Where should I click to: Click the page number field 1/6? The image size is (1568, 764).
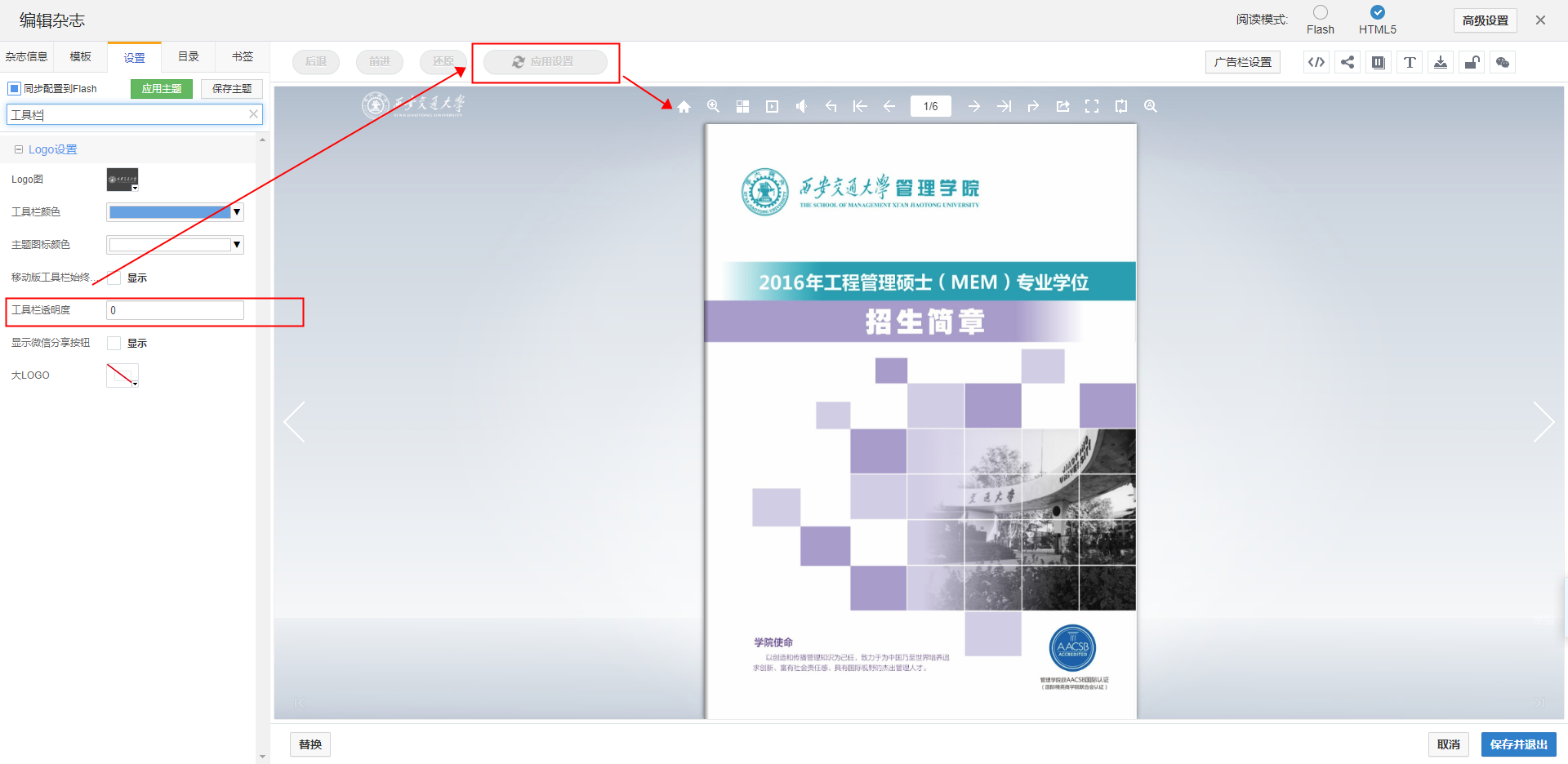click(931, 106)
